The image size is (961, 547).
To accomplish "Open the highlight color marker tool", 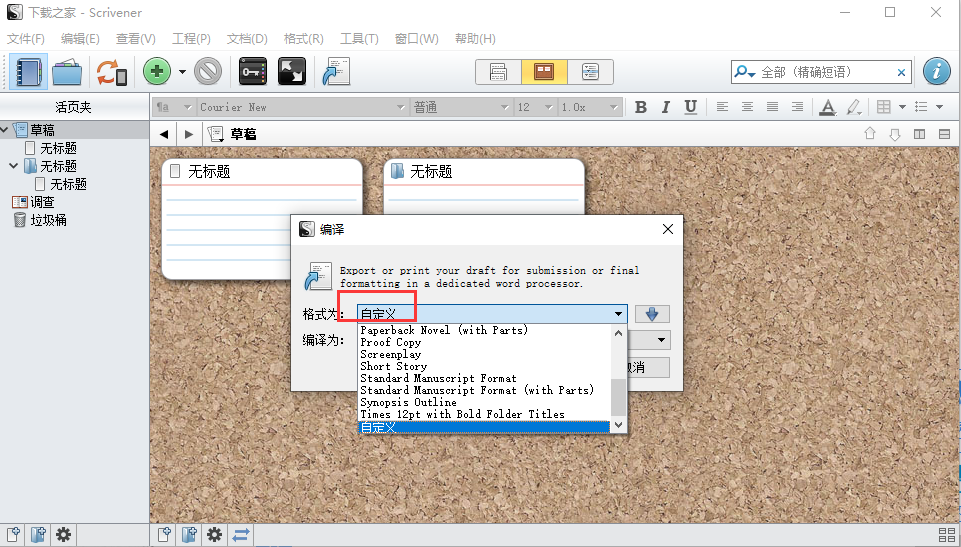I will [854, 107].
